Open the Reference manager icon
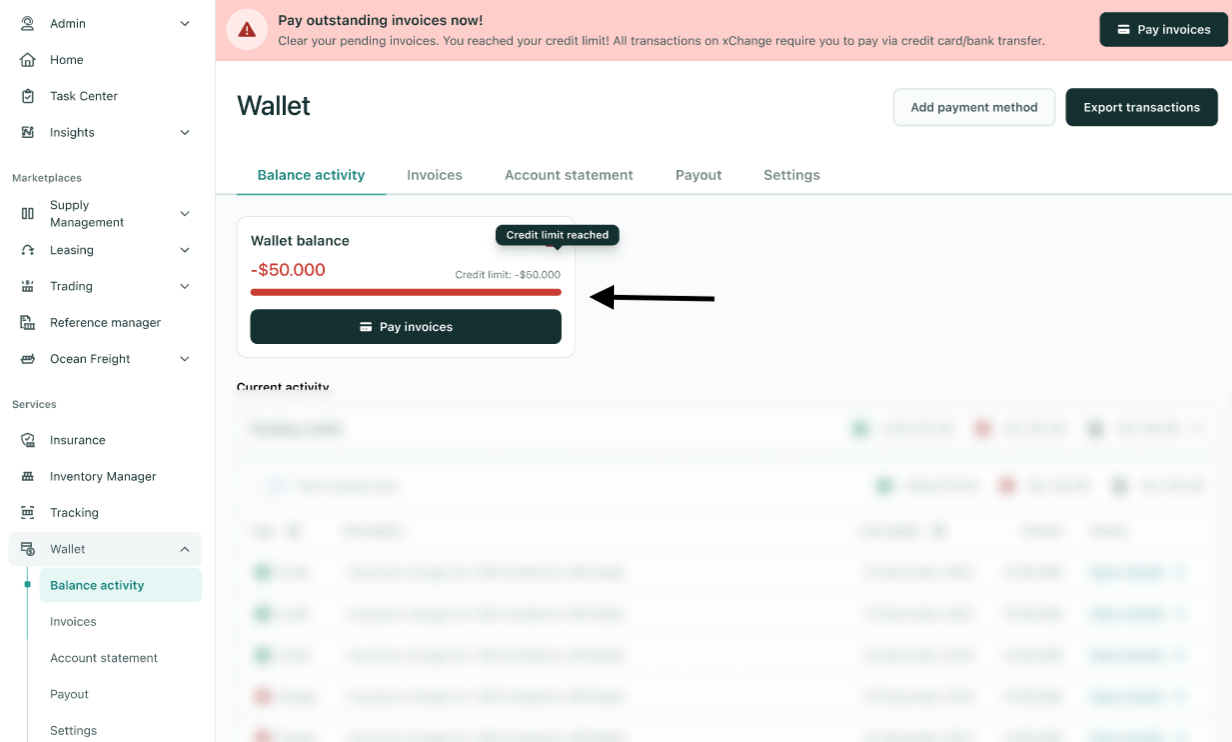The image size is (1232, 742). 29,322
